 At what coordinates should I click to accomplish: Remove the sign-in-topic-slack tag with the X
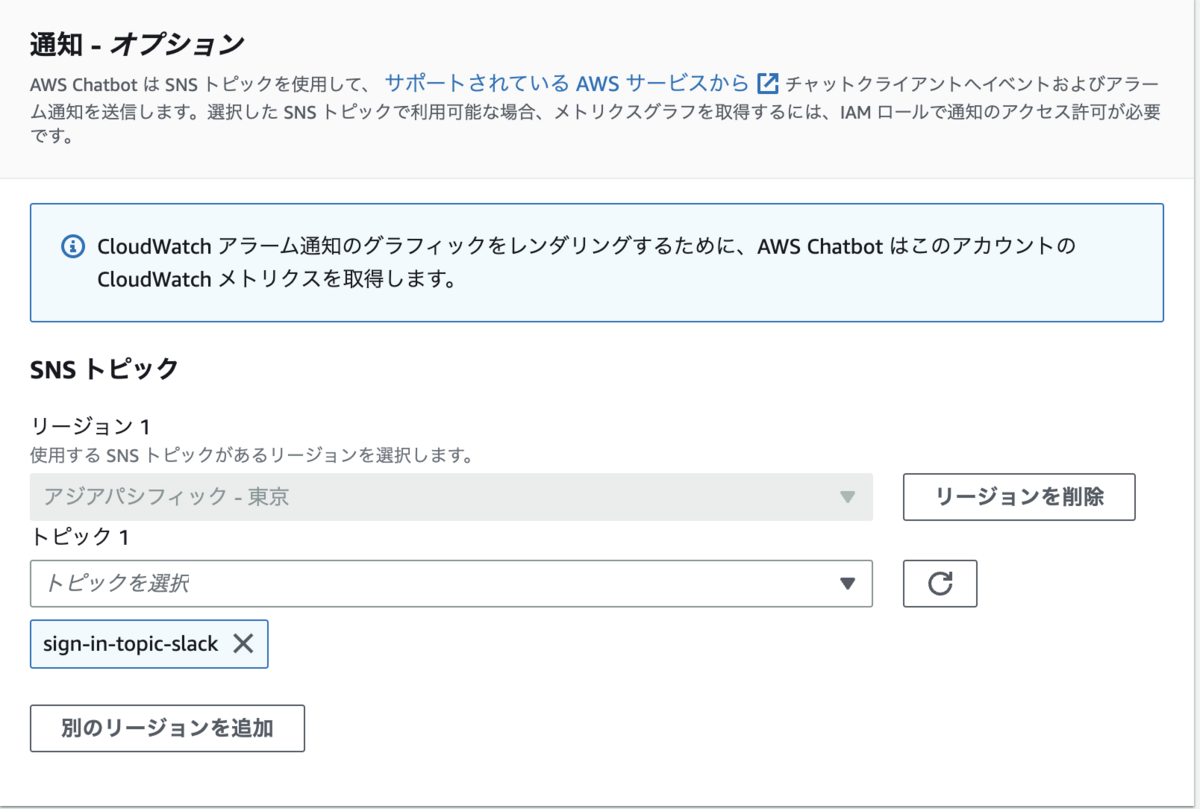[243, 644]
